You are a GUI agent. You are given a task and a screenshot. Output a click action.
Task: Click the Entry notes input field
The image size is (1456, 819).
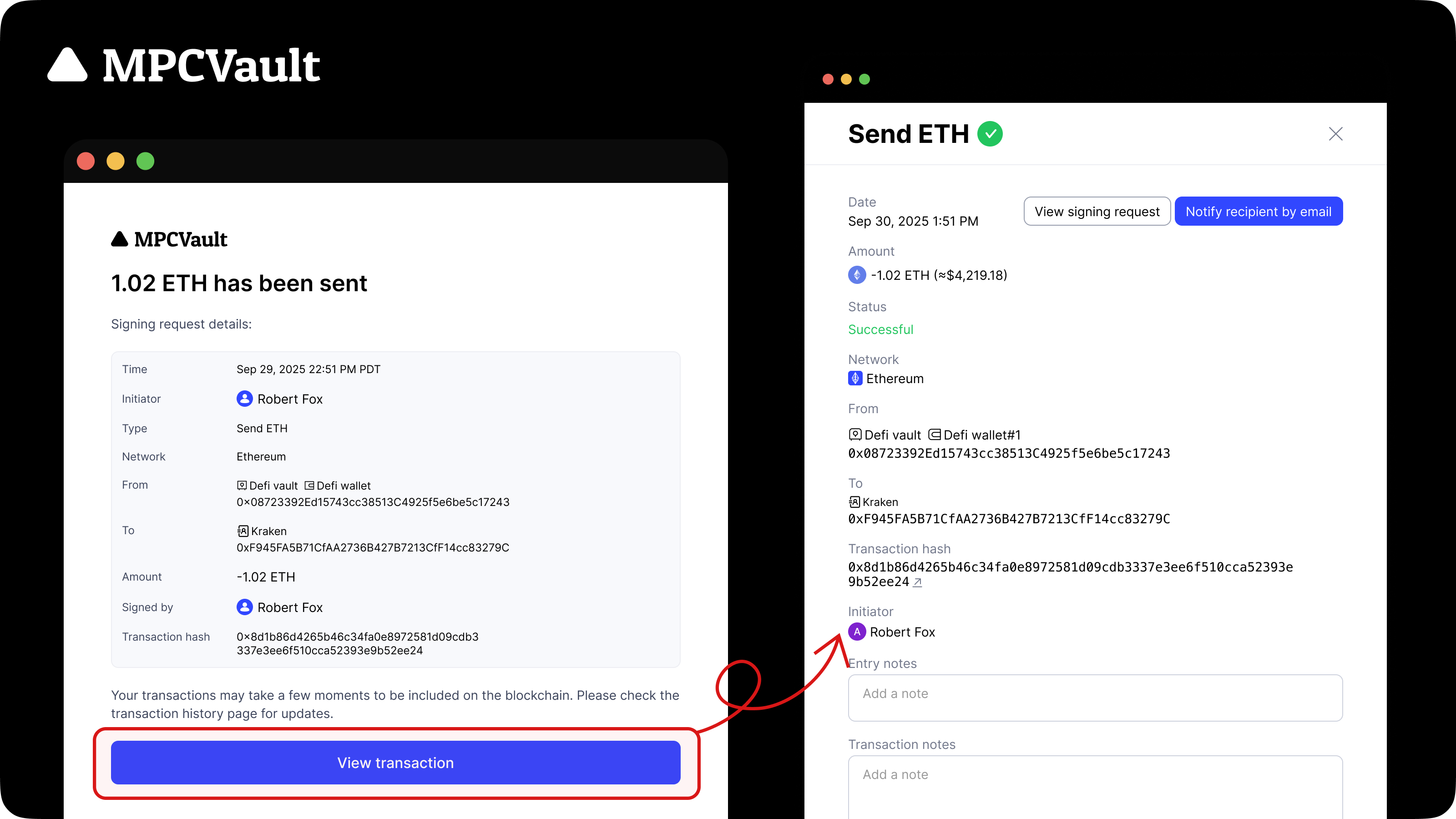pyautogui.click(x=1095, y=698)
